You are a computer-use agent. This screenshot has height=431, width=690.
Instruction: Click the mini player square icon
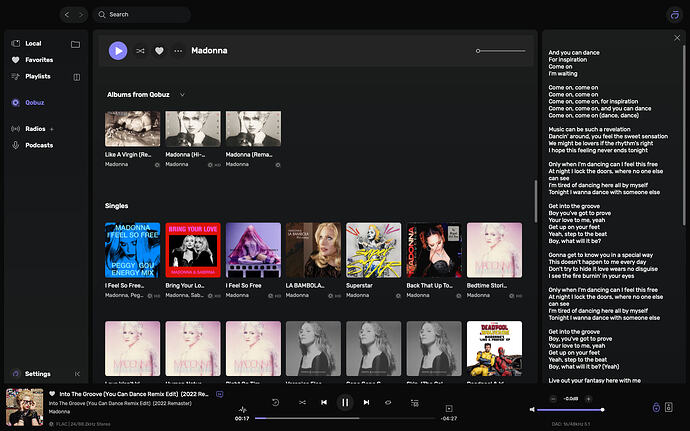pyautogui.click(x=449, y=409)
